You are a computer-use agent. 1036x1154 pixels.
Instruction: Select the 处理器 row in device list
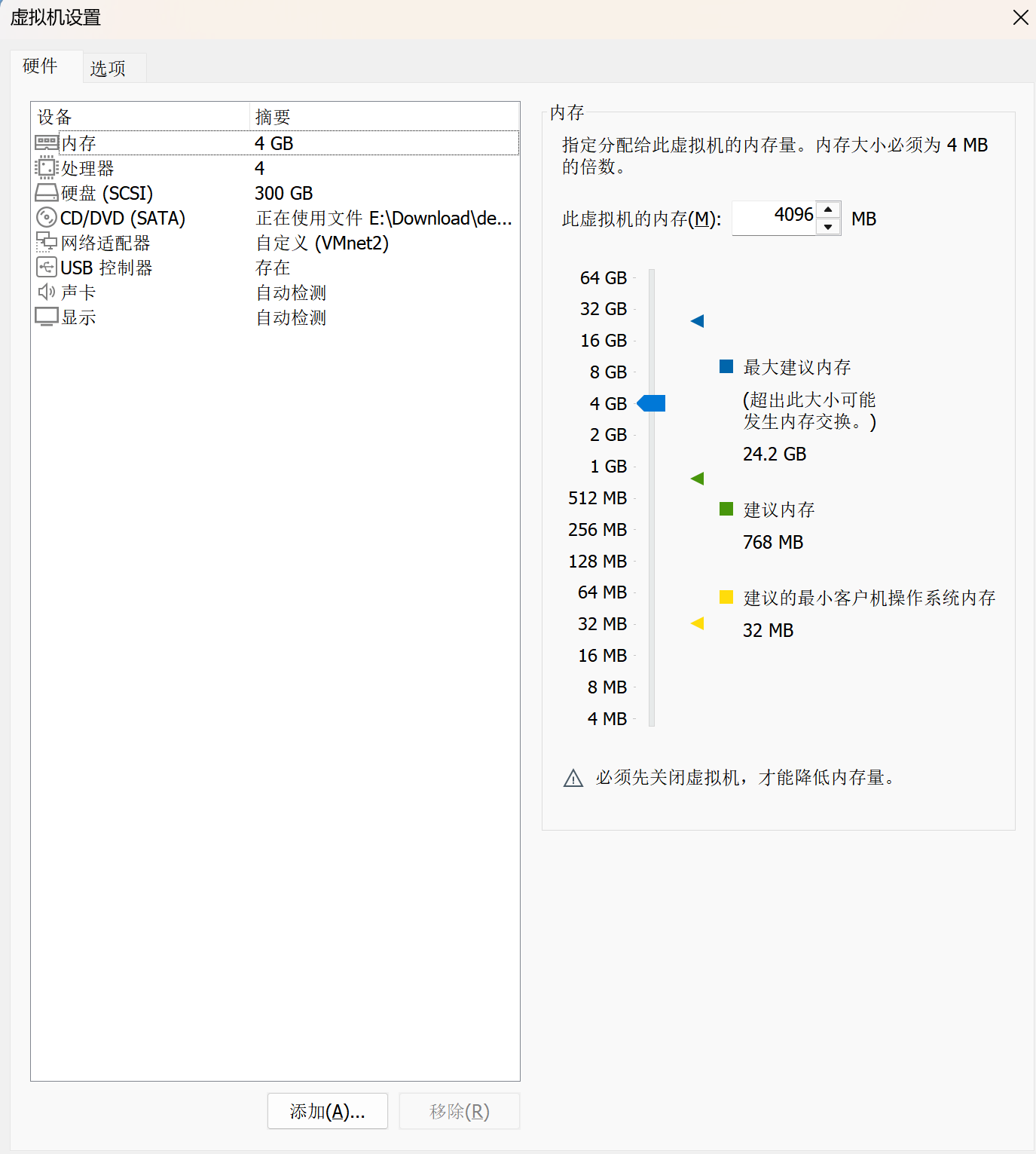[276, 168]
